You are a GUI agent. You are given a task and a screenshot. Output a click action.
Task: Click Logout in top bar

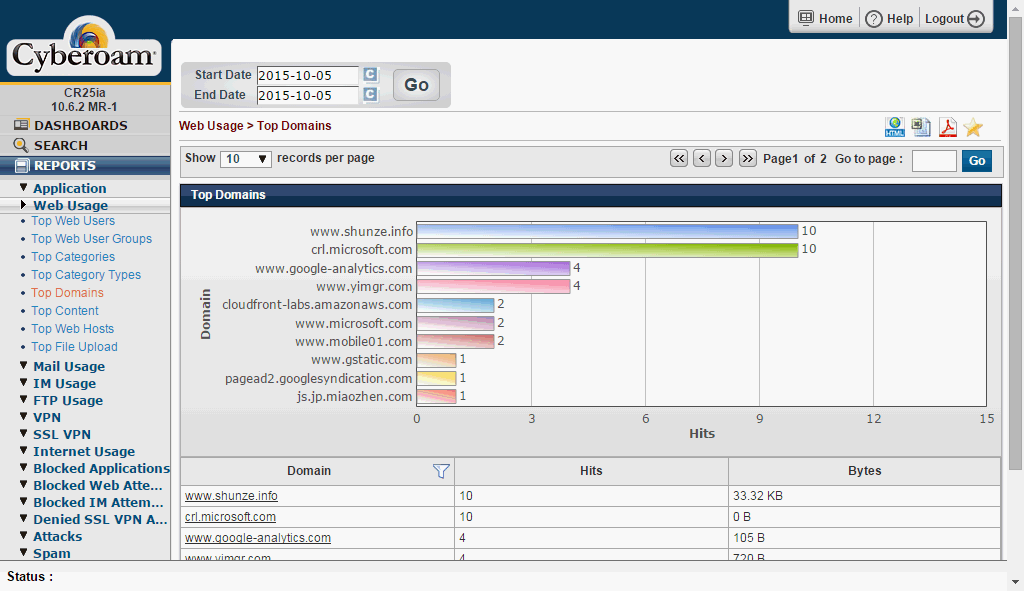point(955,18)
